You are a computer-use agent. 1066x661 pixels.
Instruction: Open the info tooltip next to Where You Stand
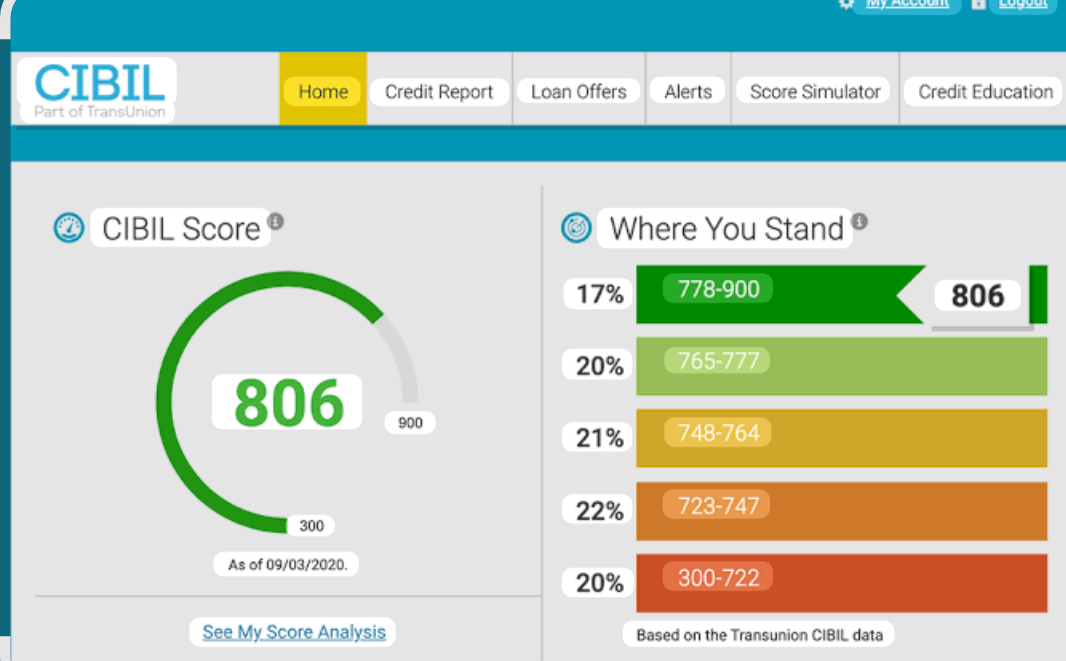tap(859, 221)
